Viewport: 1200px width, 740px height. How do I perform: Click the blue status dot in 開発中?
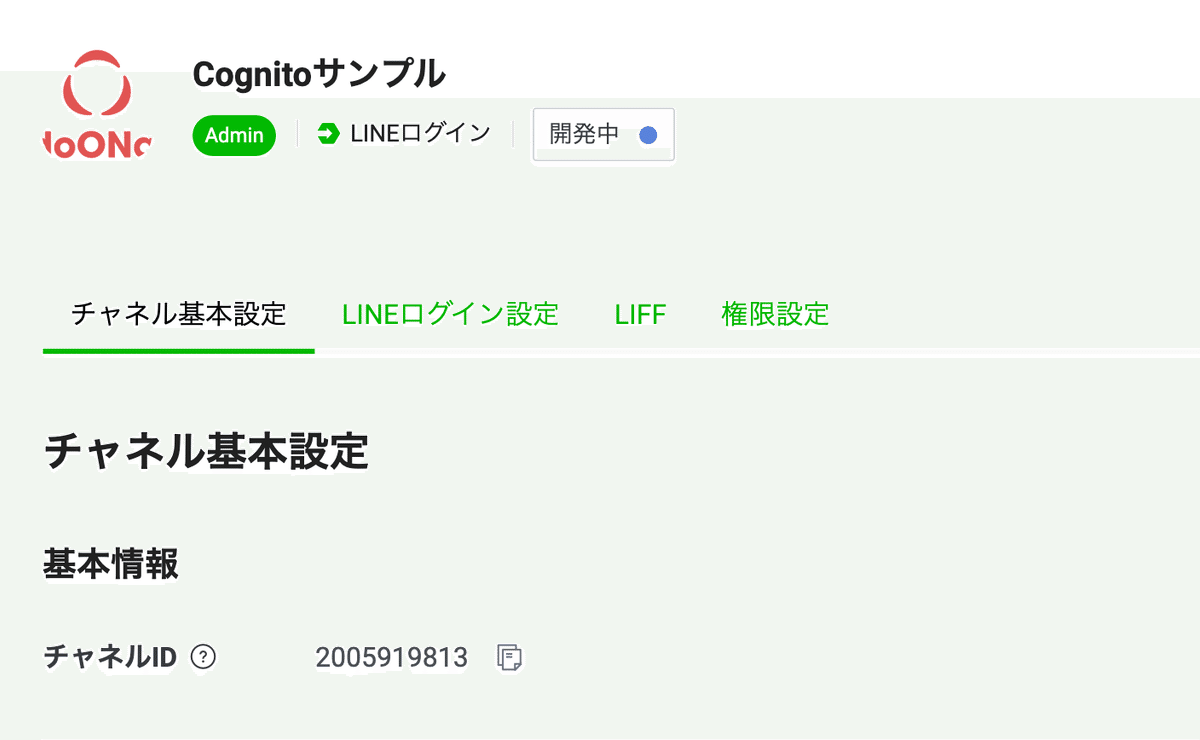(x=648, y=134)
